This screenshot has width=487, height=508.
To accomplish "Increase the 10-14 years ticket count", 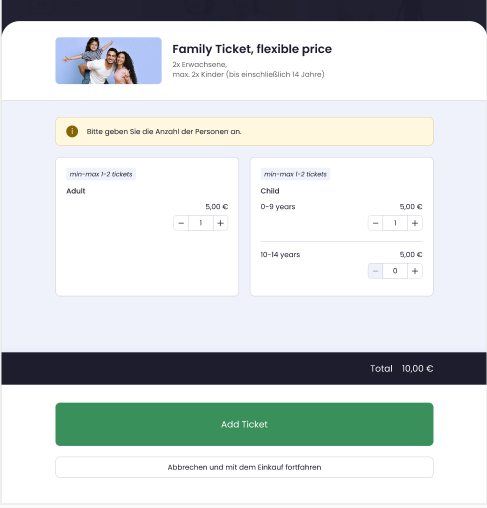I will point(415,271).
